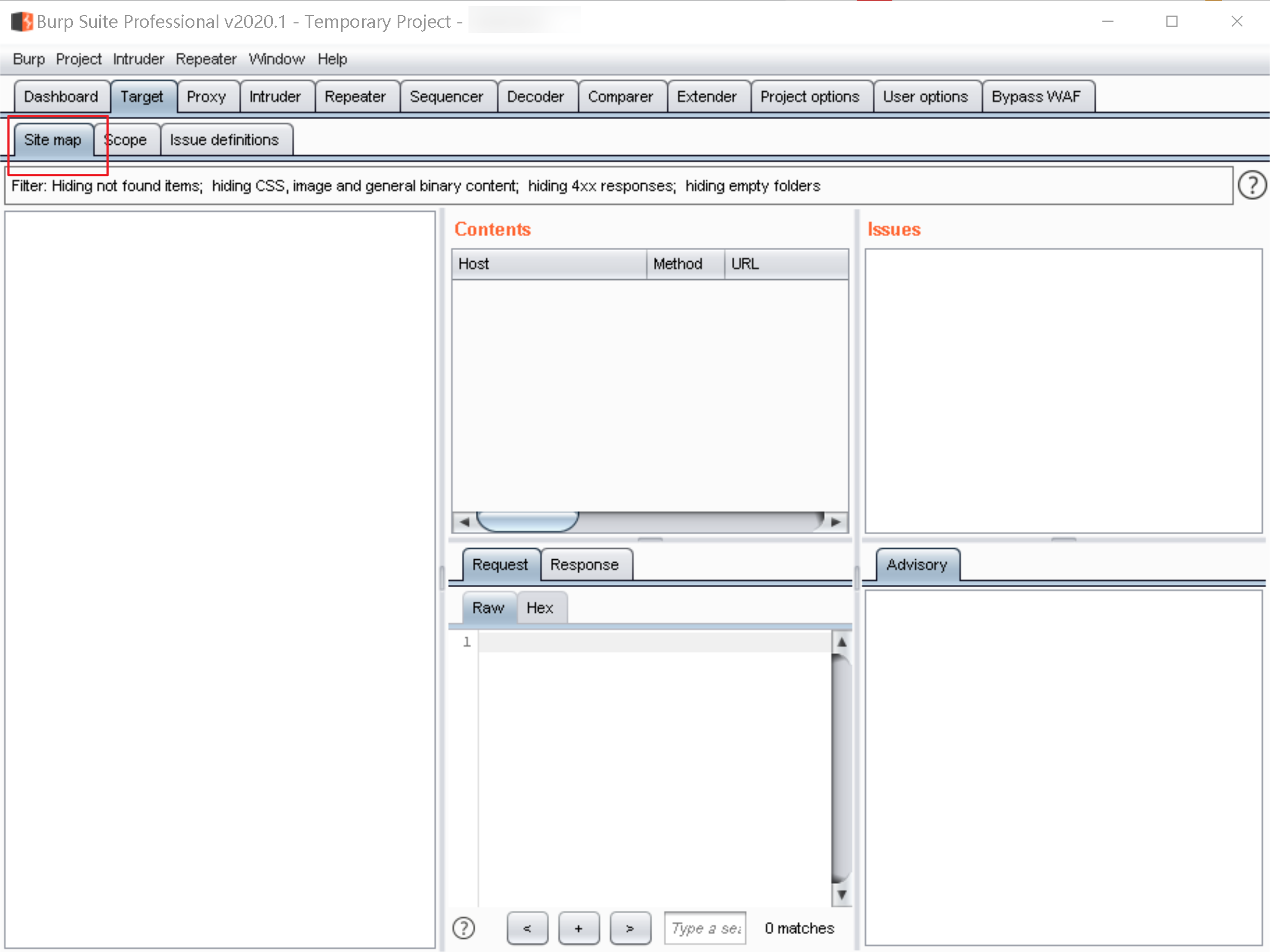1270x952 pixels.
Task: Click the help icon beside the filter bar
Action: coord(1252,185)
